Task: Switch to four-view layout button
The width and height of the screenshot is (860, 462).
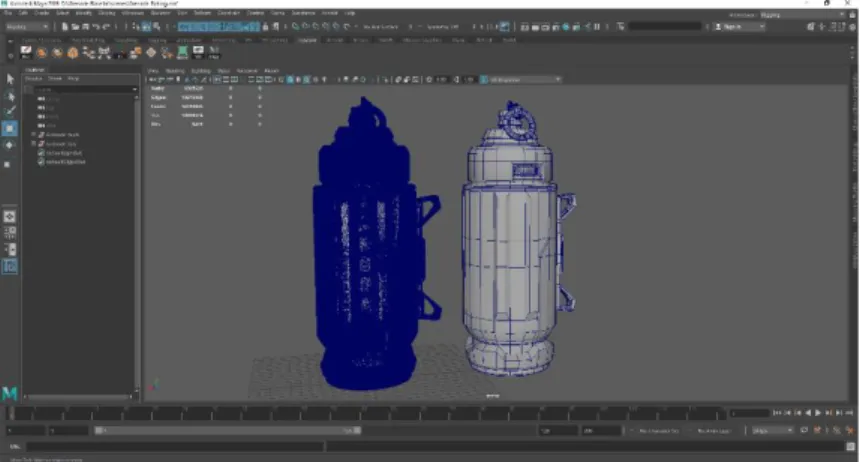Action: pos(10,233)
